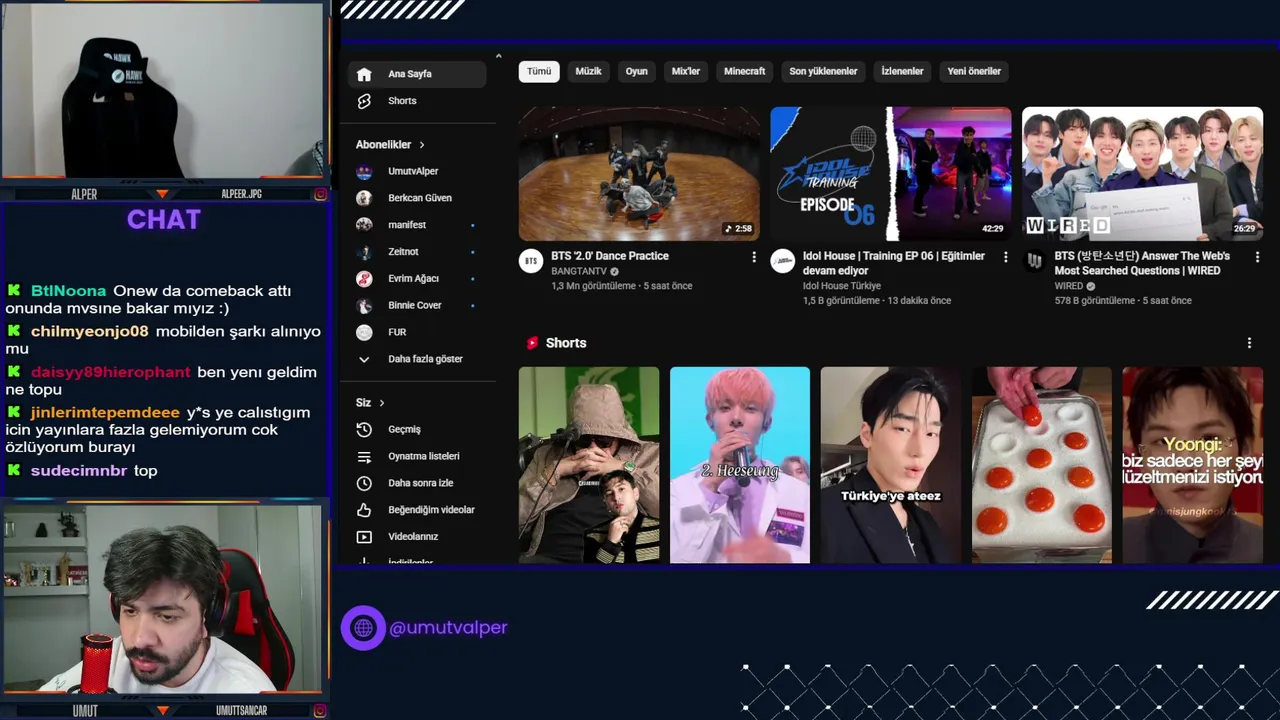
Task: Open Beğendiğim videolar thumbs-up icon
Action: point(364,510)
